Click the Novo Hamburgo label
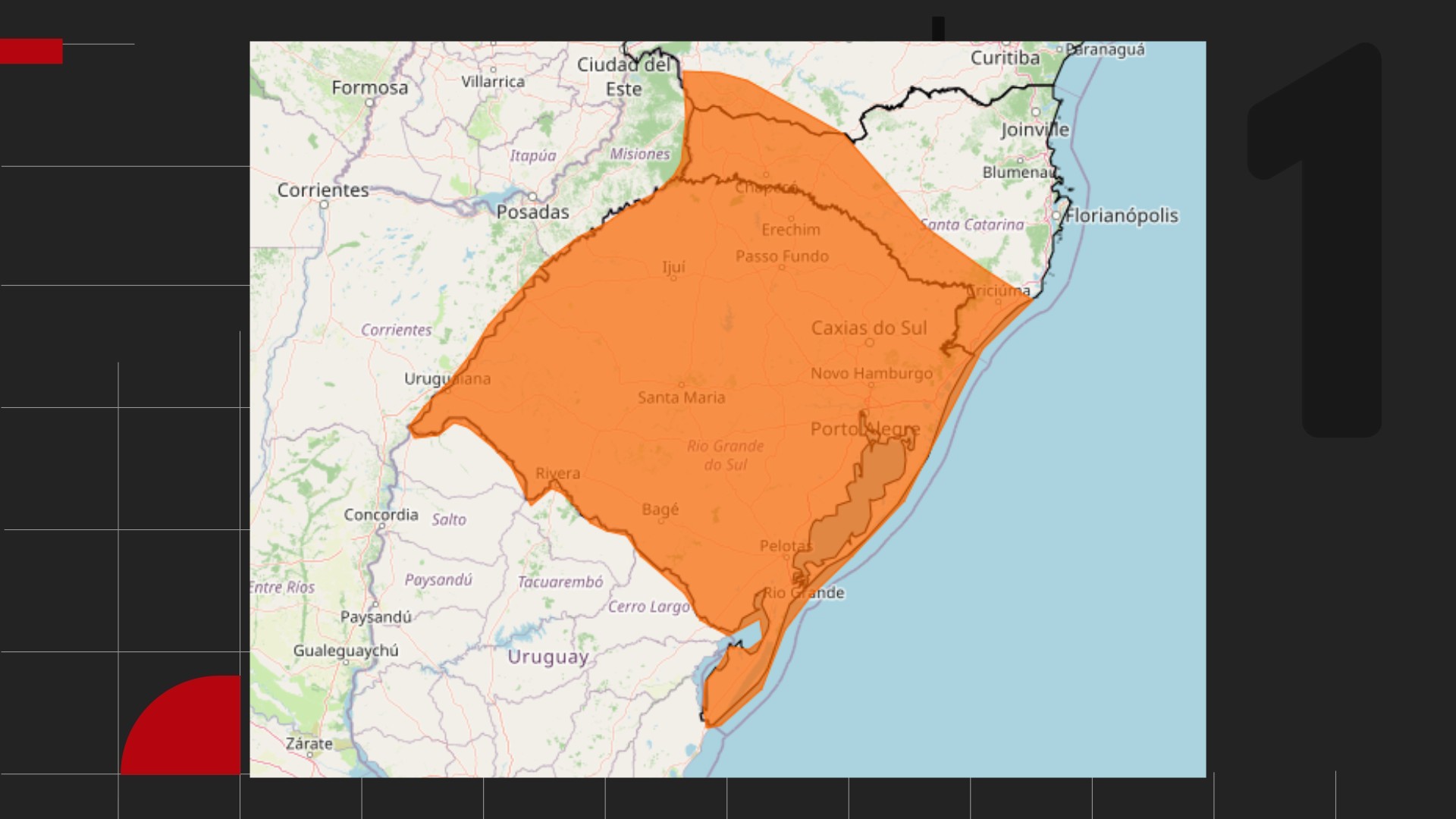The image size is (1456, 819). [x=871, y=374]
